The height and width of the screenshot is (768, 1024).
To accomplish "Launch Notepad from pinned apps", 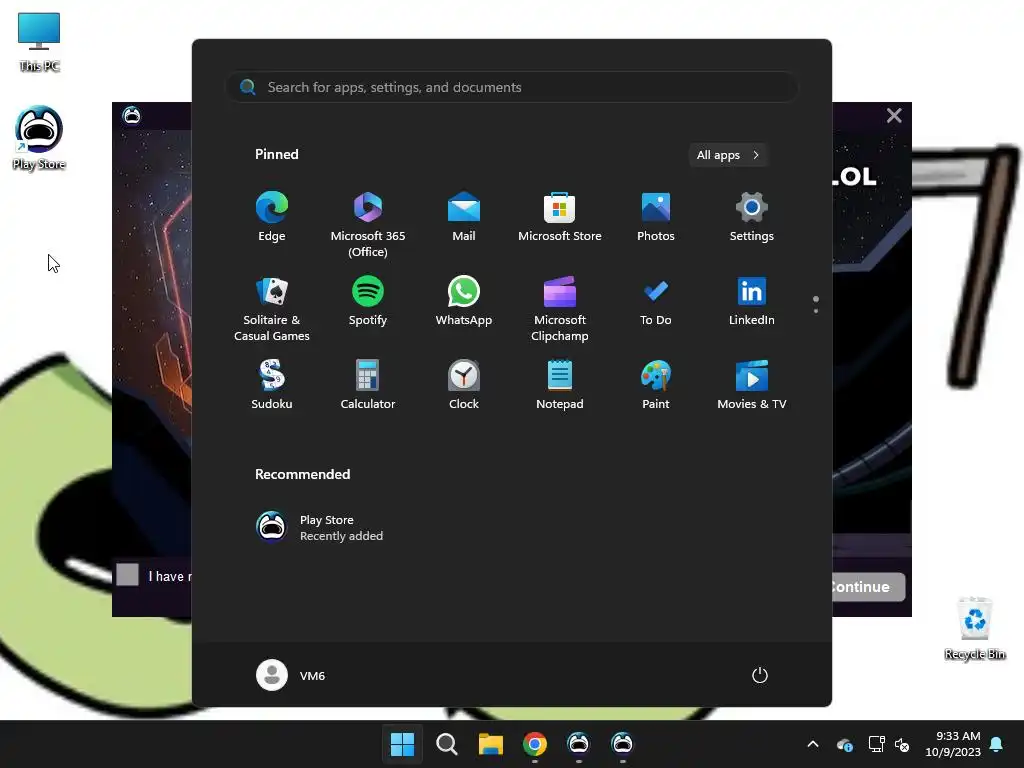I will [560, 385].
